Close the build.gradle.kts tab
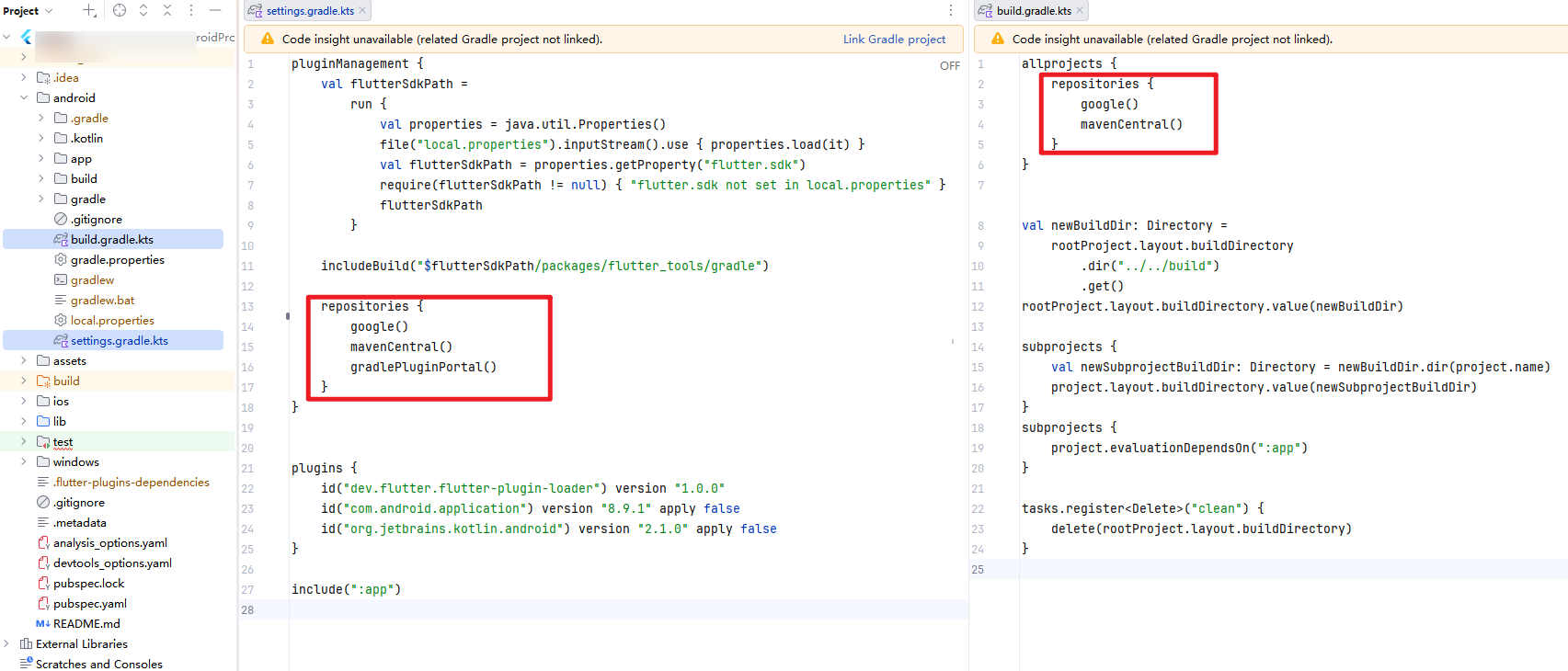 tap(1080, 10)
